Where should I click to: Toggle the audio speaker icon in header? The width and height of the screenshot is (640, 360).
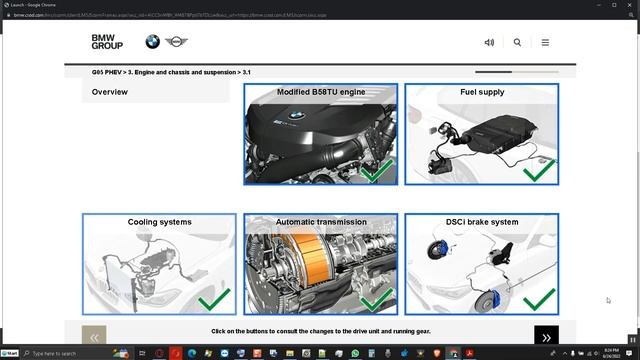489,42
